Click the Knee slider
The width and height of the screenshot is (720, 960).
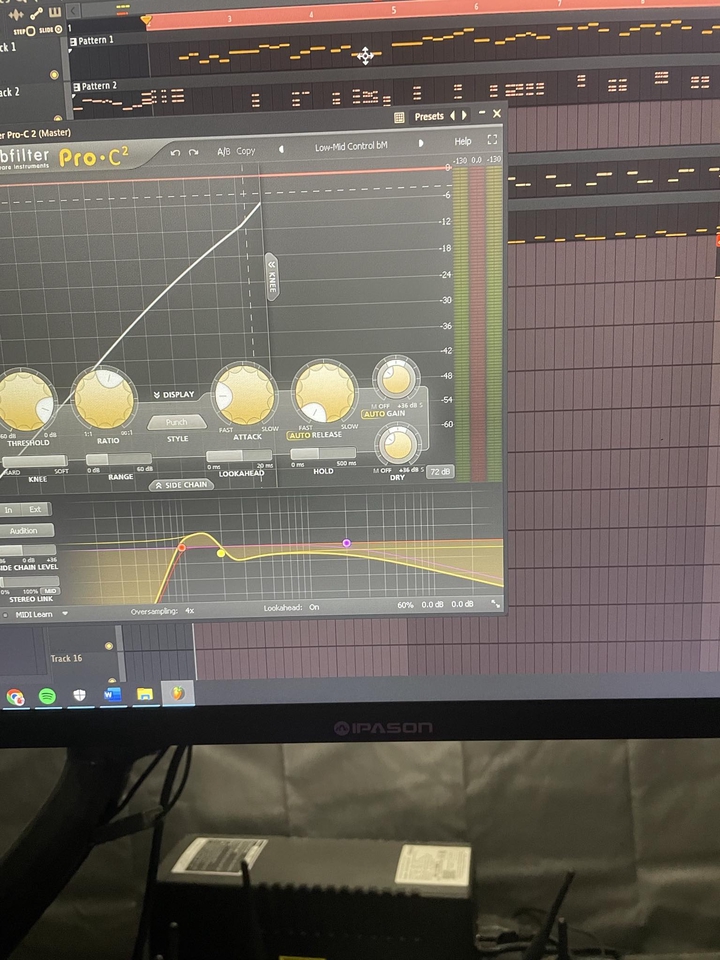pyautogui.click(x=34, y=461)
